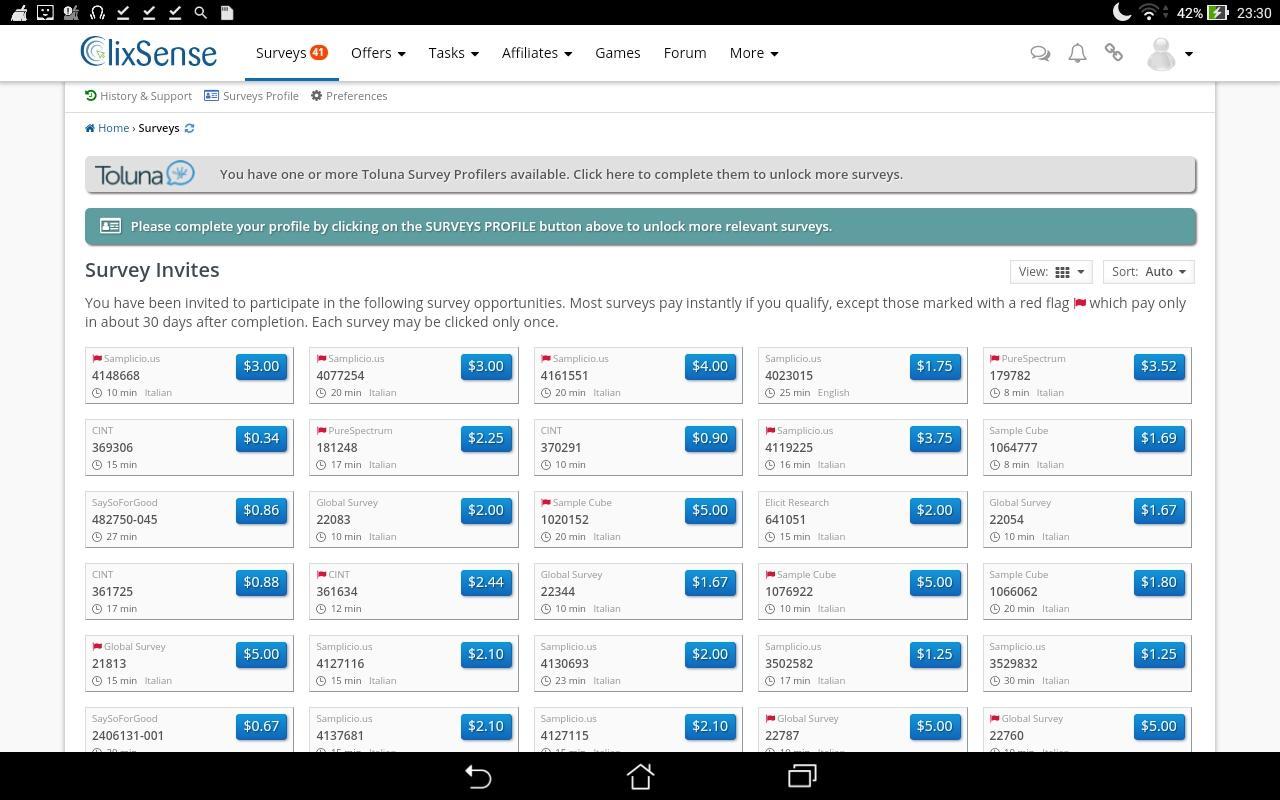Viewport: 1280px width, 800px height.
Task: Start survey 4077254 $3.00 button
Action: 486,366
